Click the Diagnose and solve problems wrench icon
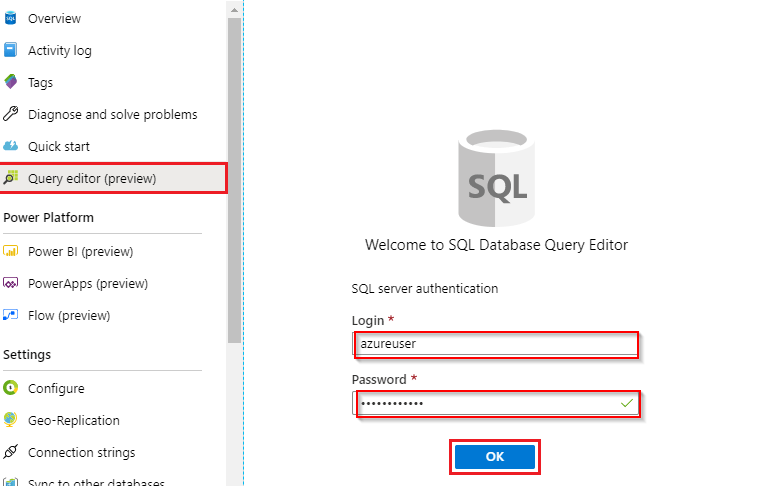Viewport: 776px width, 486px height. point(10,114)
